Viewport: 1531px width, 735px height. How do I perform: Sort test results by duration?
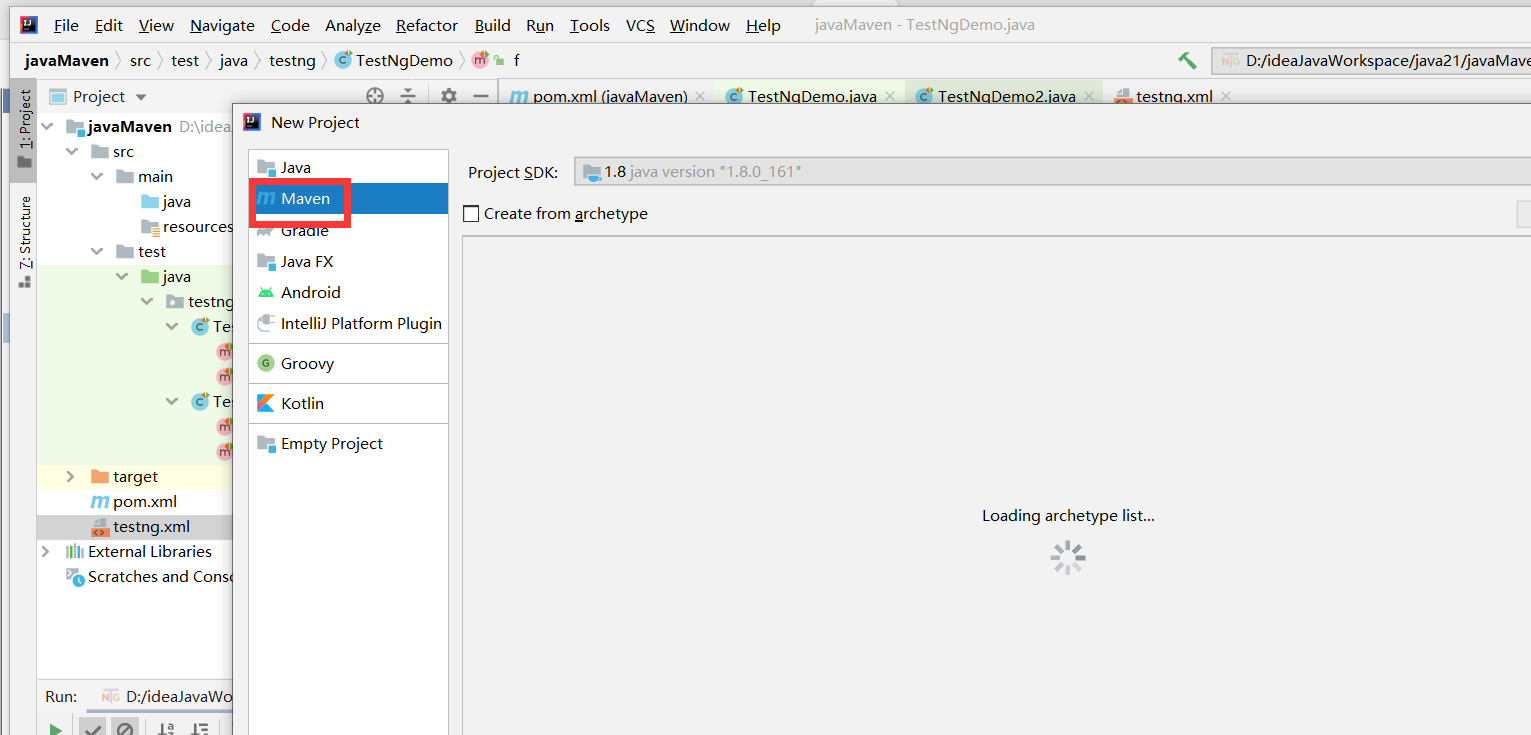[x=200, y=730]
